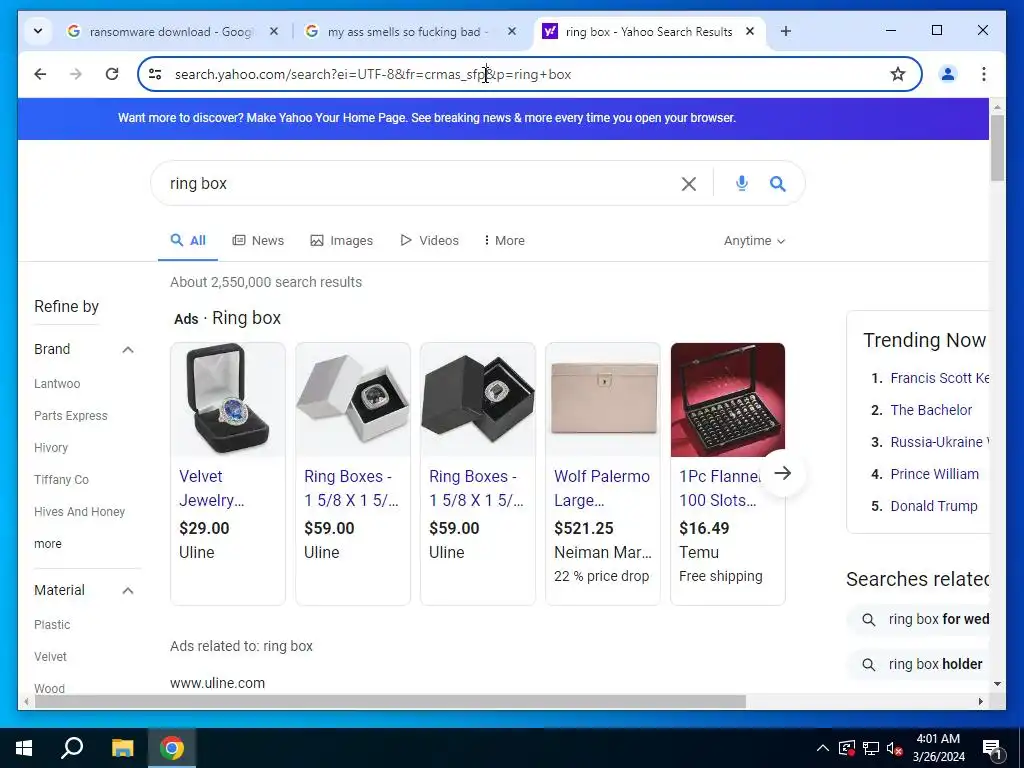
Task: Reload the current page
Action: pos(112,74)
